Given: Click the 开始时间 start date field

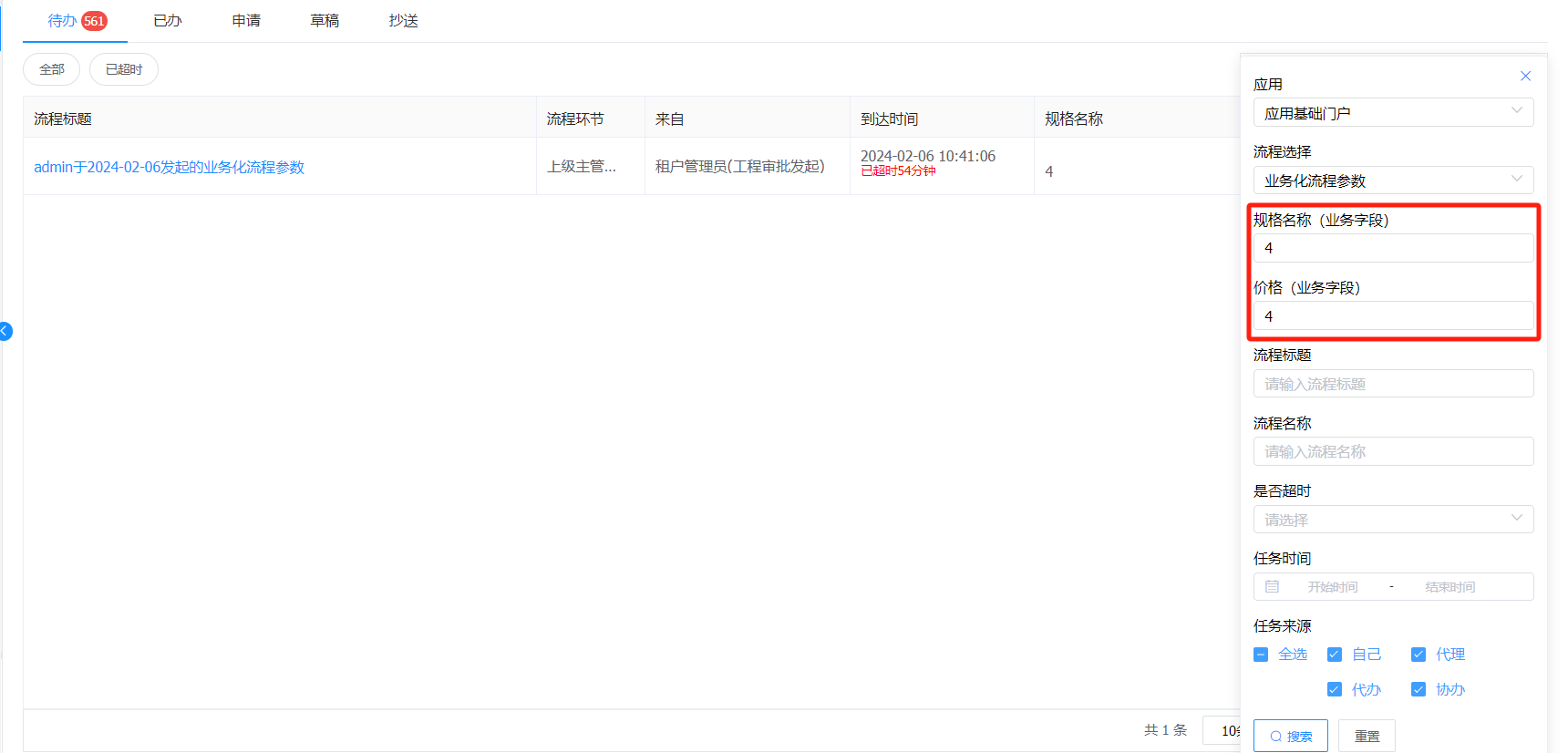Looking at the screenshot, I should 1332,587.
